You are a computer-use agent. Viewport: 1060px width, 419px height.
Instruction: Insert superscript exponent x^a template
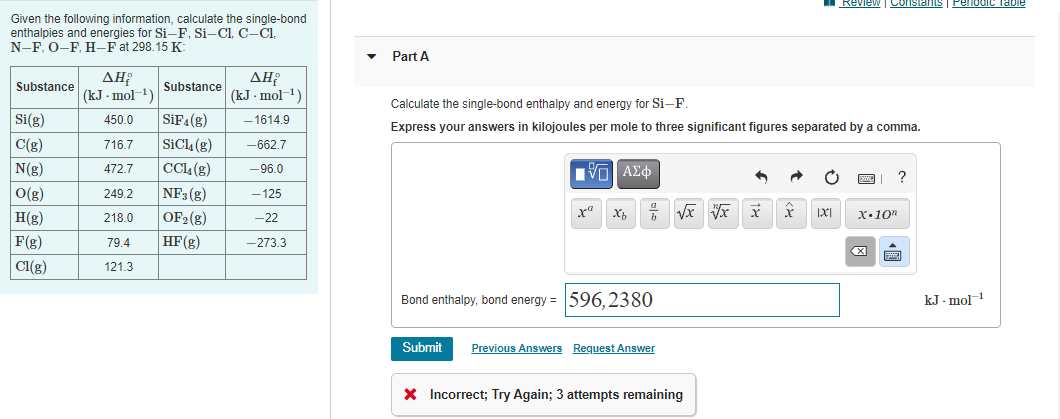(583, 215)
